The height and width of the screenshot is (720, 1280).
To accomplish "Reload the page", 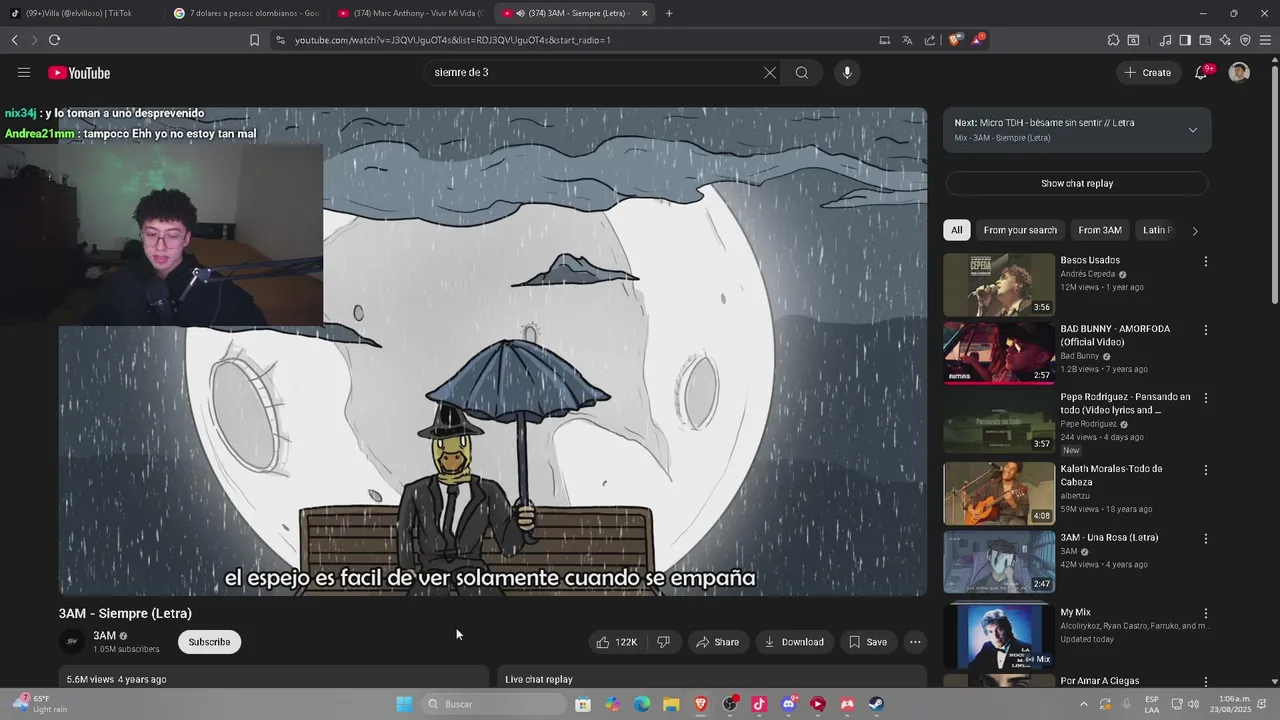I will click(54, 40).
